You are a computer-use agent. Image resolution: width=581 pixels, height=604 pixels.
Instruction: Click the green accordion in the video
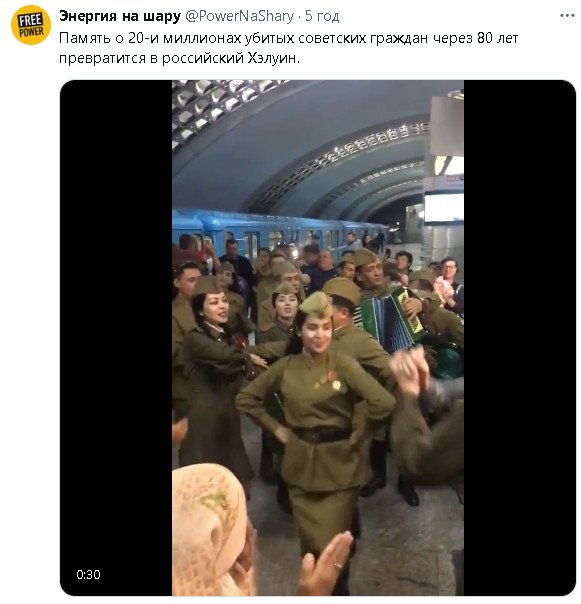click(x=389, y=320)
